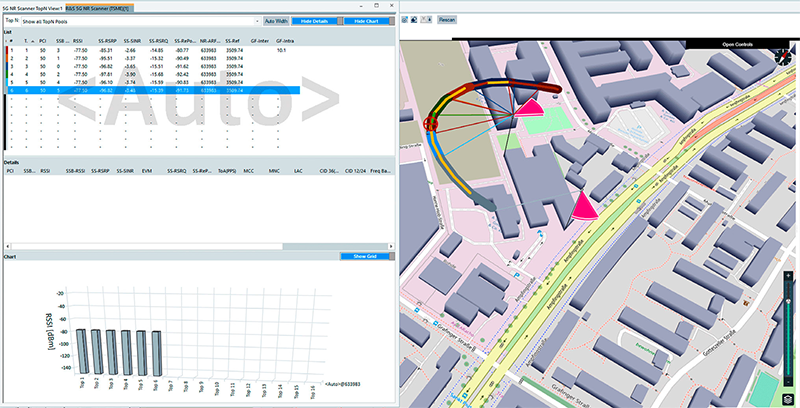Toggle the Hide Chart button
This screenshot has width=800, height=408.
pyautogui.click(x=368, y=20)
